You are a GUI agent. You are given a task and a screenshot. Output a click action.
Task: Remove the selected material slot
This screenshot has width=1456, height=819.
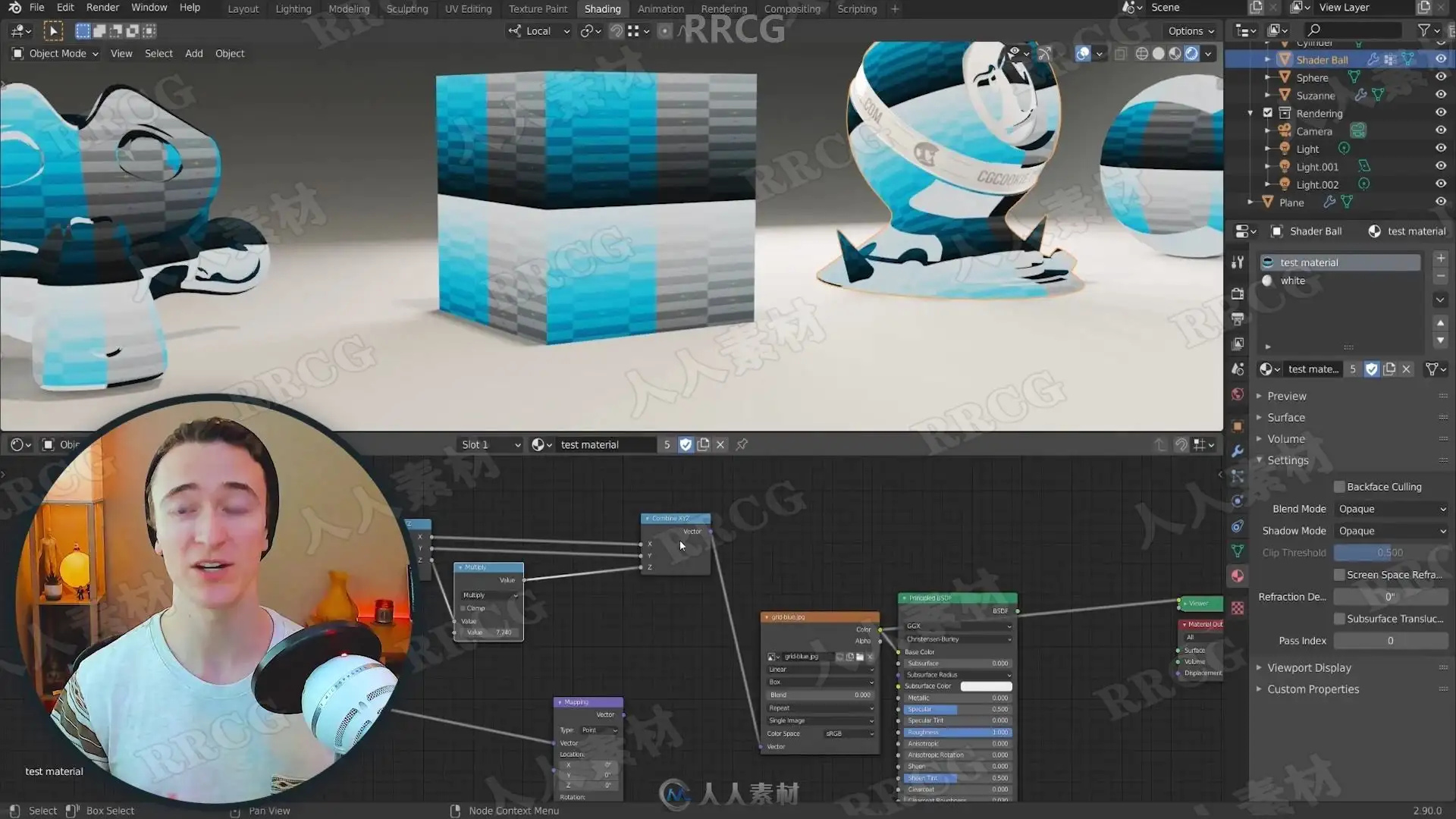[1440, 276]
